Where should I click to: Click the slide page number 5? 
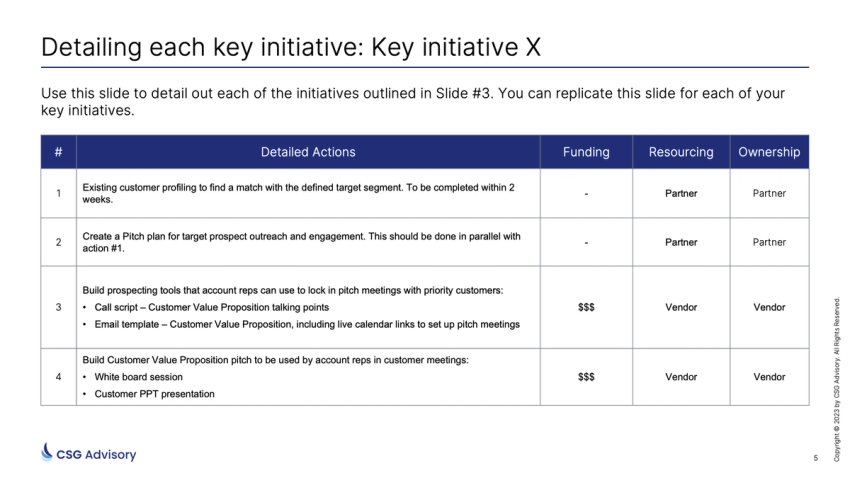coord(815,458)
